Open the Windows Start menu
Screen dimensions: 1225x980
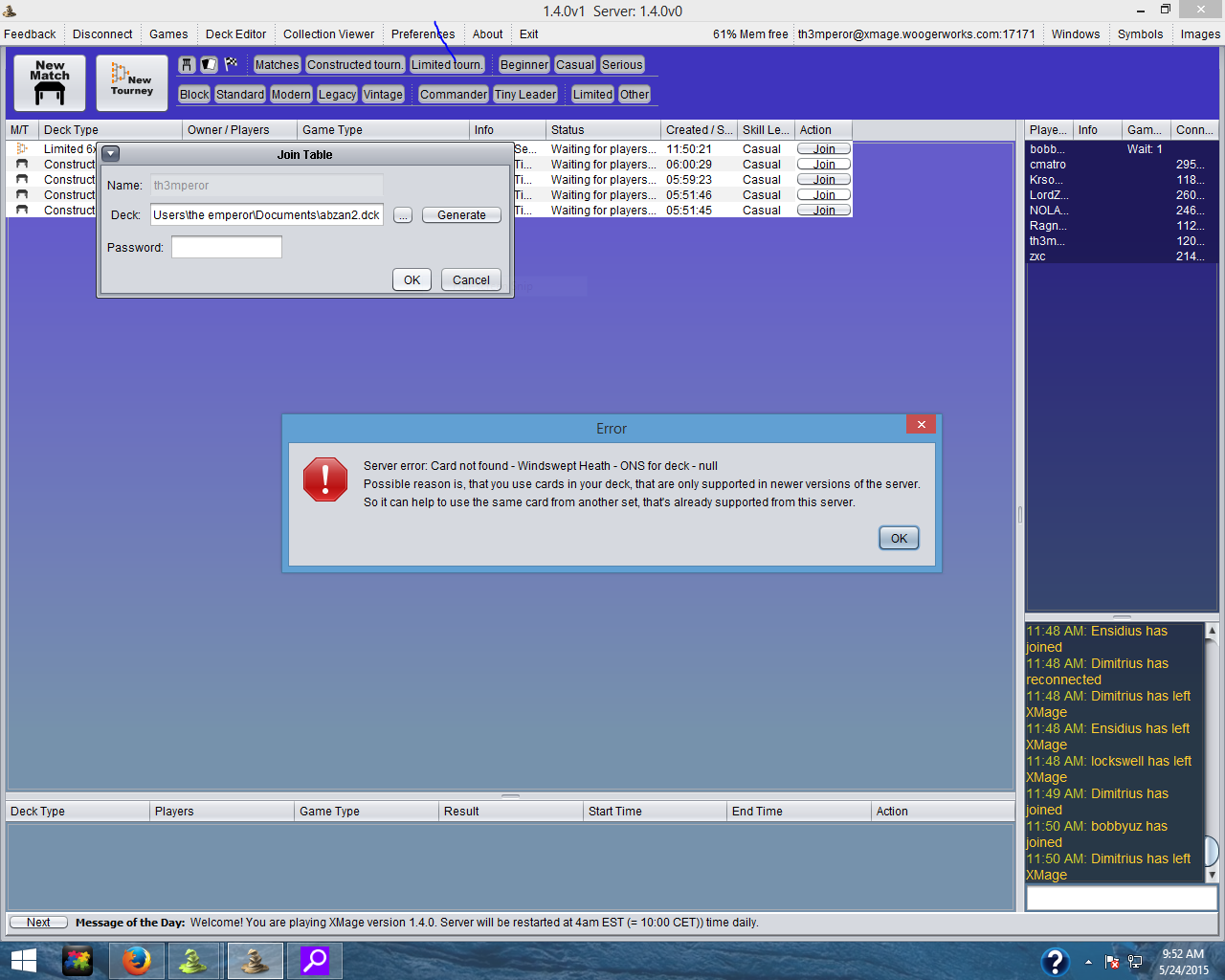tap(23, 961)
